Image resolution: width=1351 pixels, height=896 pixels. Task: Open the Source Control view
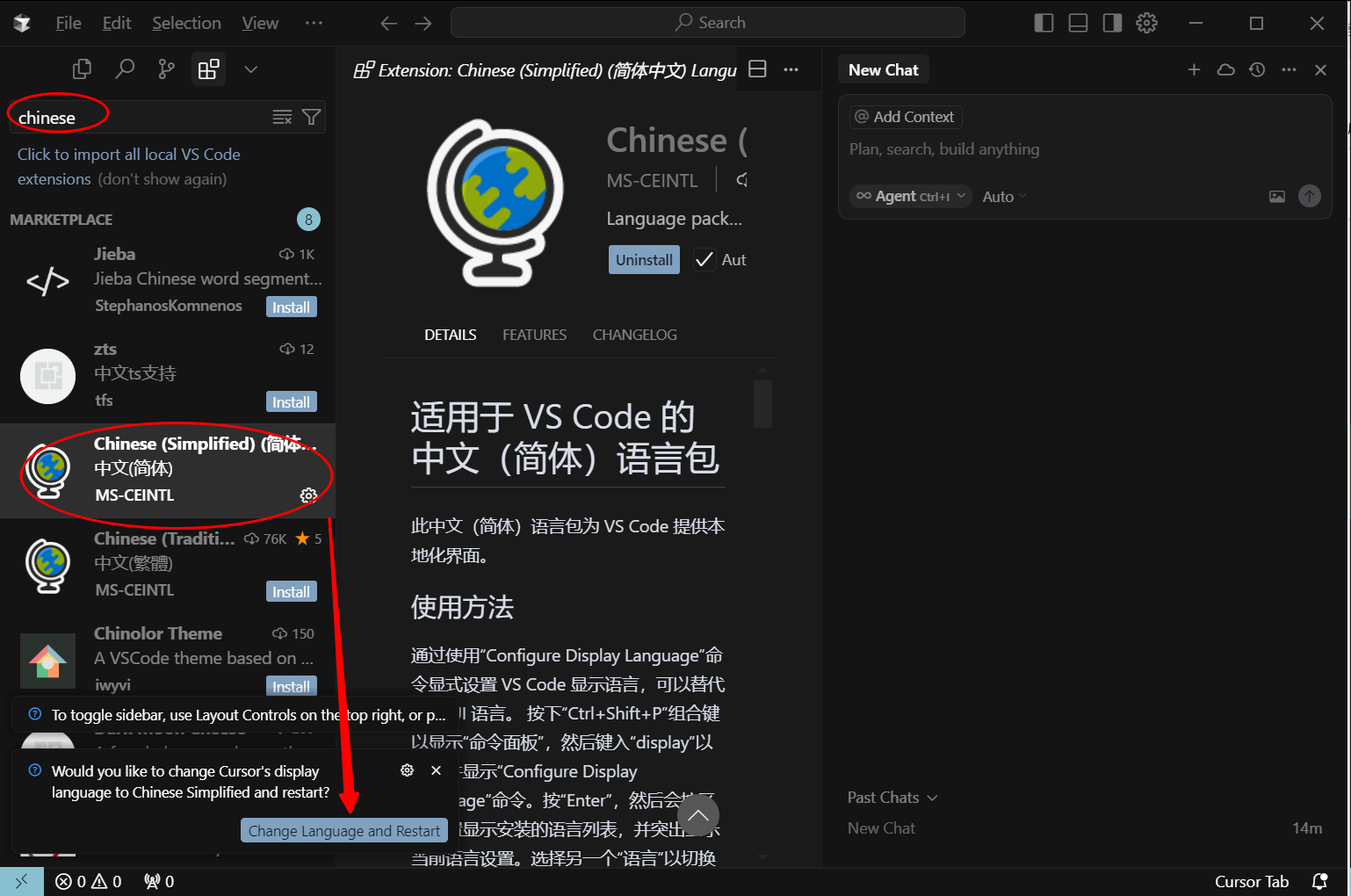(166, 69)
